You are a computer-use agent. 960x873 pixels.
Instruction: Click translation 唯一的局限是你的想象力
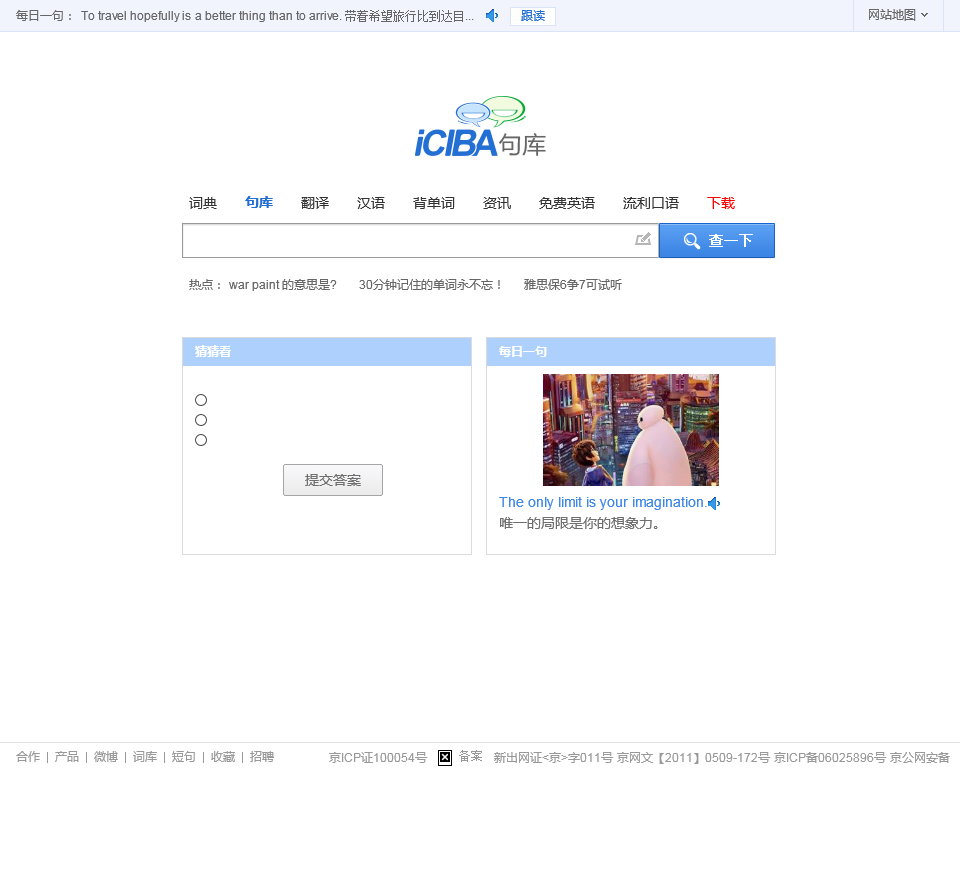pos(579,523)
